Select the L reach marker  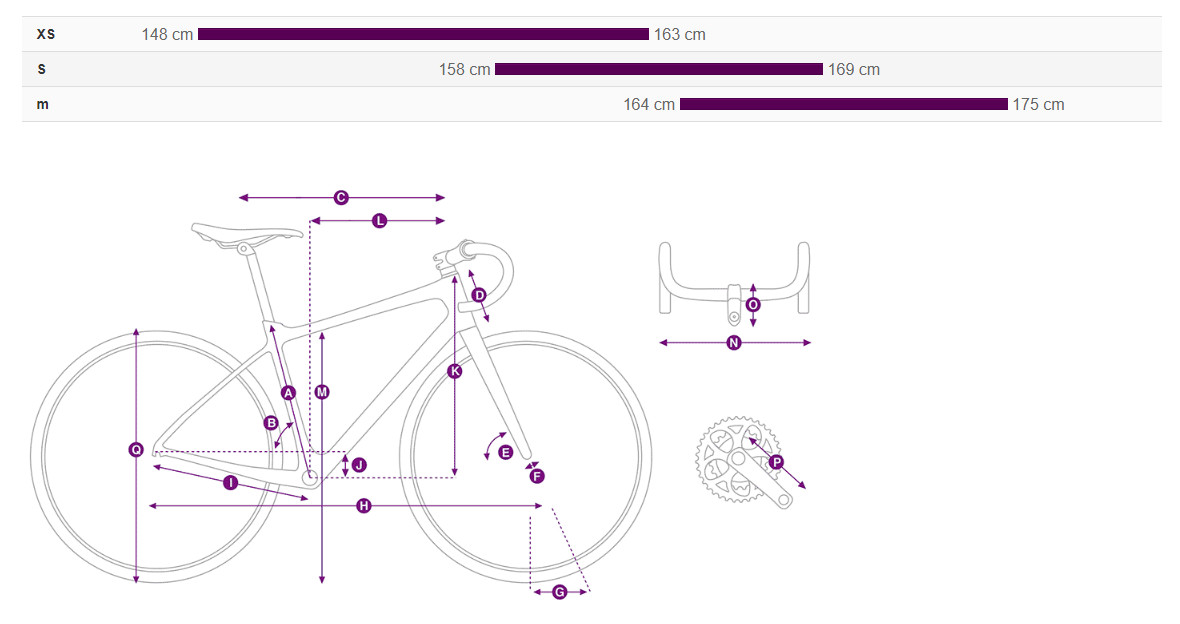pos(379,221)
